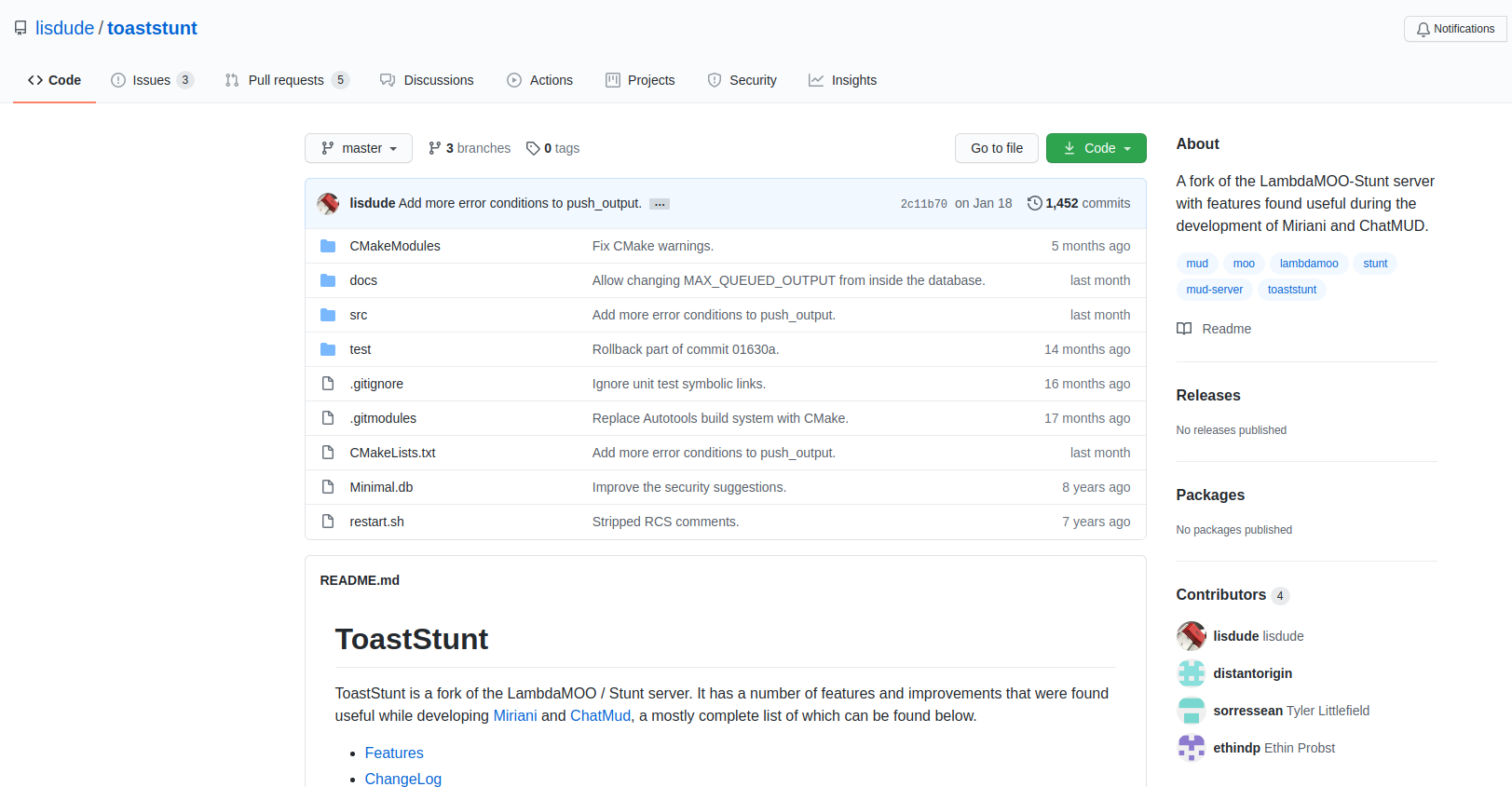Click the tag icon next to 0 tags

click(x=533, y=148)
